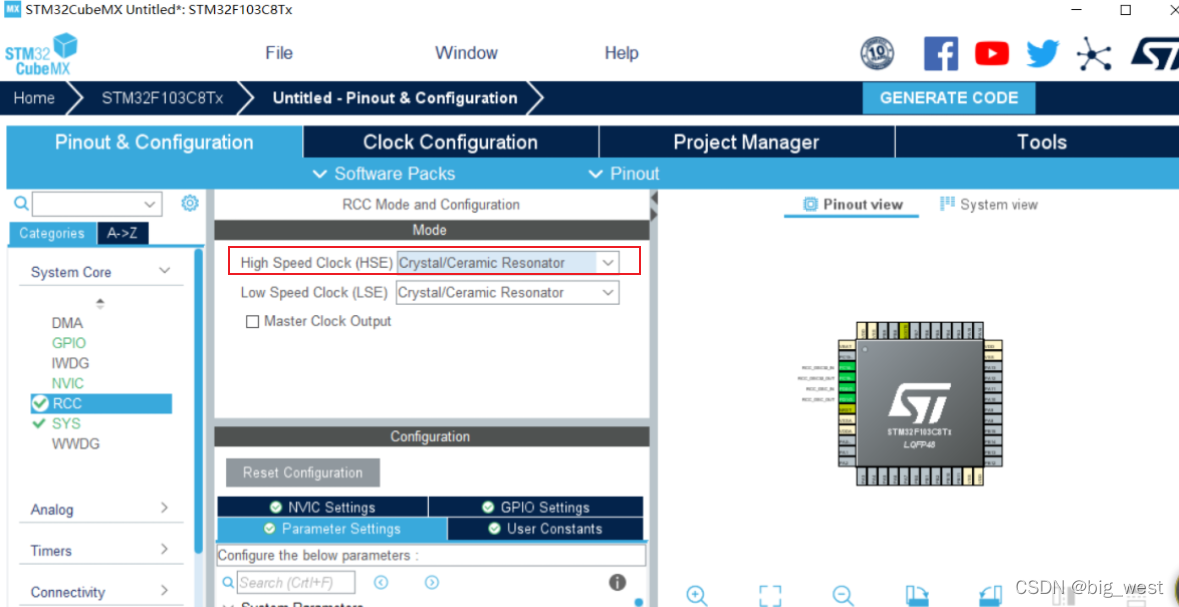Click the parameter Search (Ctrl+F) field

point(296,583)
